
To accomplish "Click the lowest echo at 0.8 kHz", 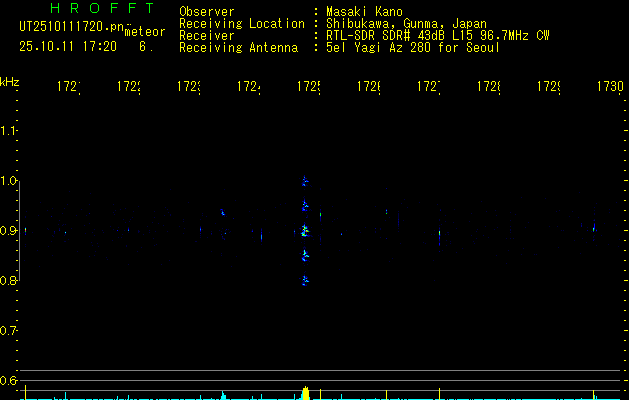I will point(305,280).
